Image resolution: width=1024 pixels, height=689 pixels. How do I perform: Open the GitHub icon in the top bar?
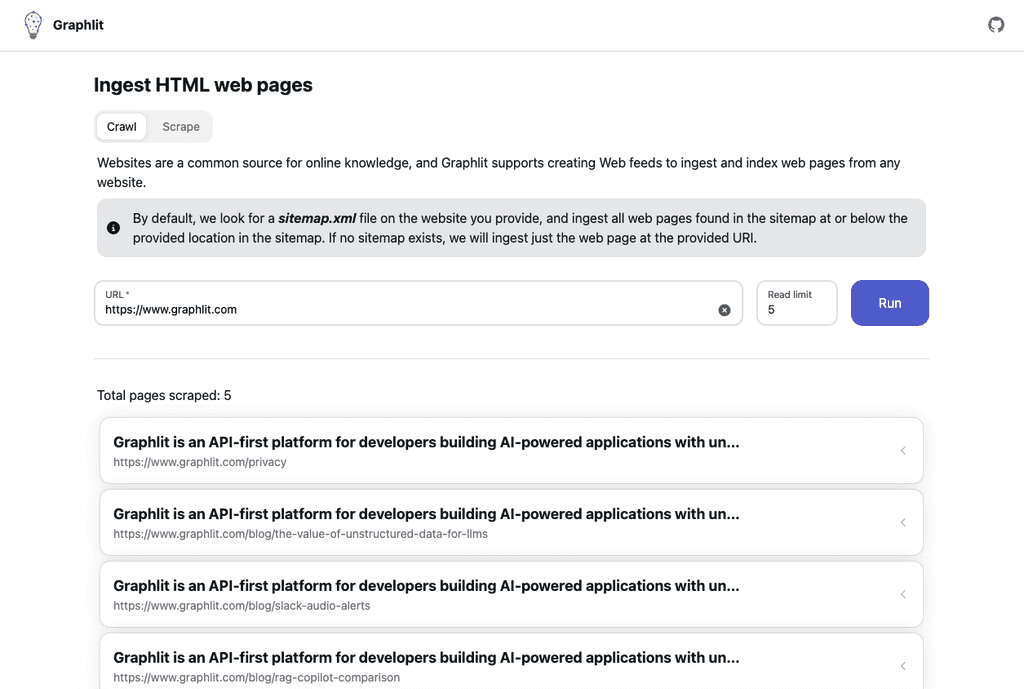(x=996, y=24)
